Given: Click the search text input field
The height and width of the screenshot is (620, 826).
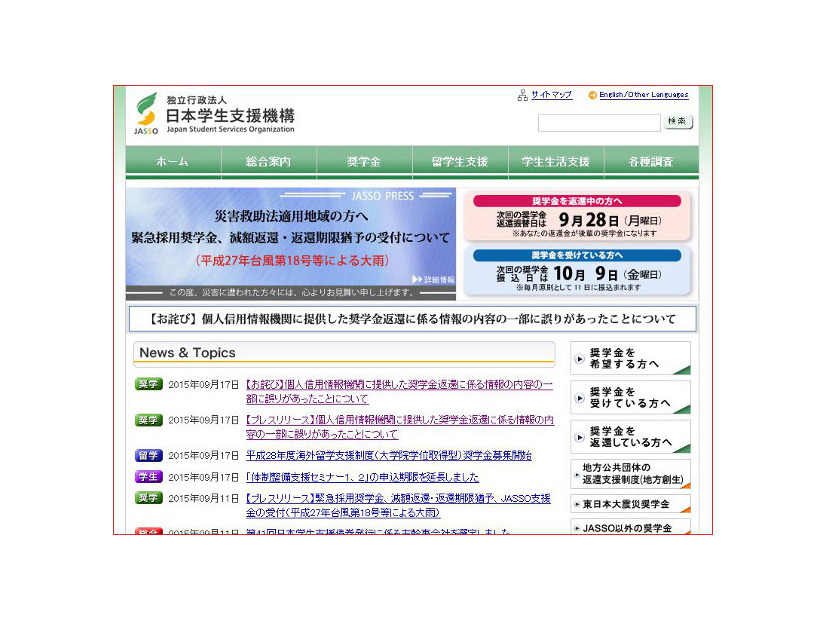Looking at the screenshot, I should click(600, 123).
